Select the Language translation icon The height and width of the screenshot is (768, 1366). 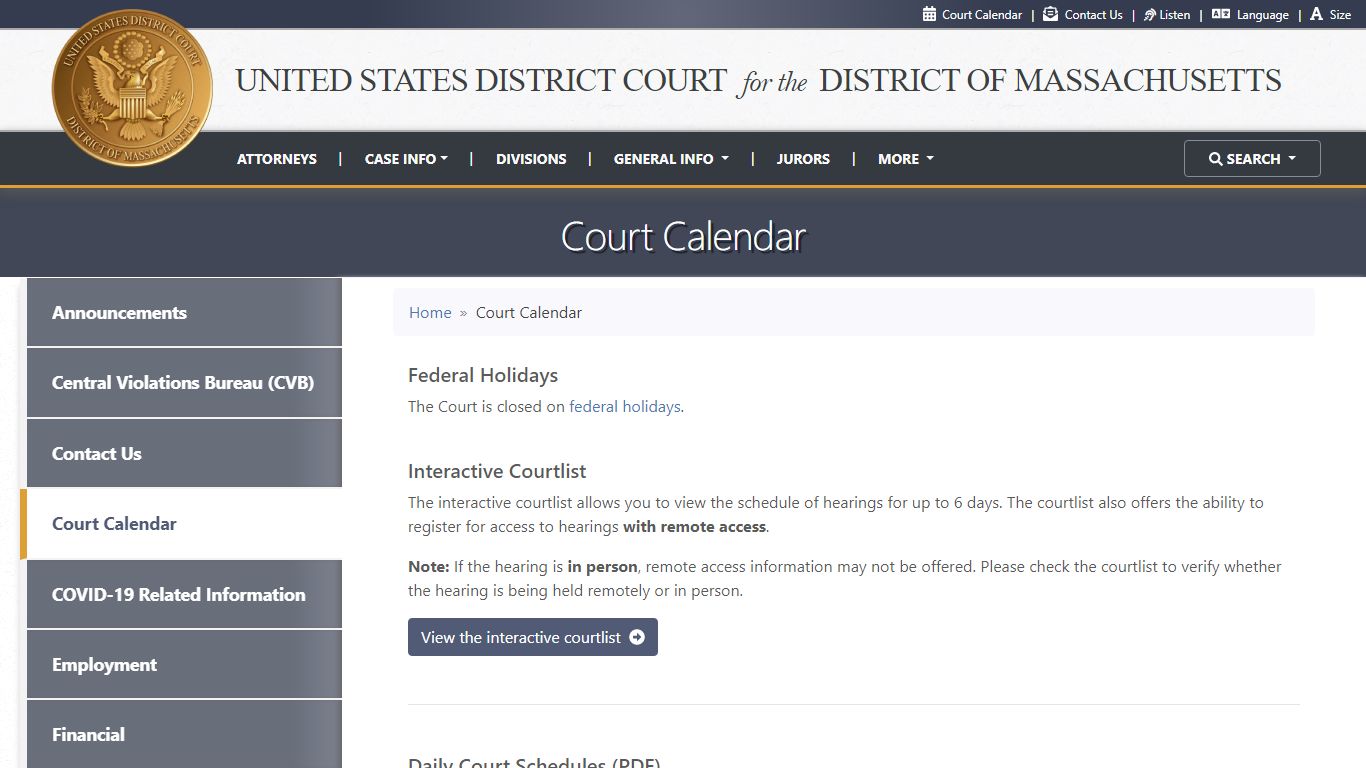point(1221,14)
